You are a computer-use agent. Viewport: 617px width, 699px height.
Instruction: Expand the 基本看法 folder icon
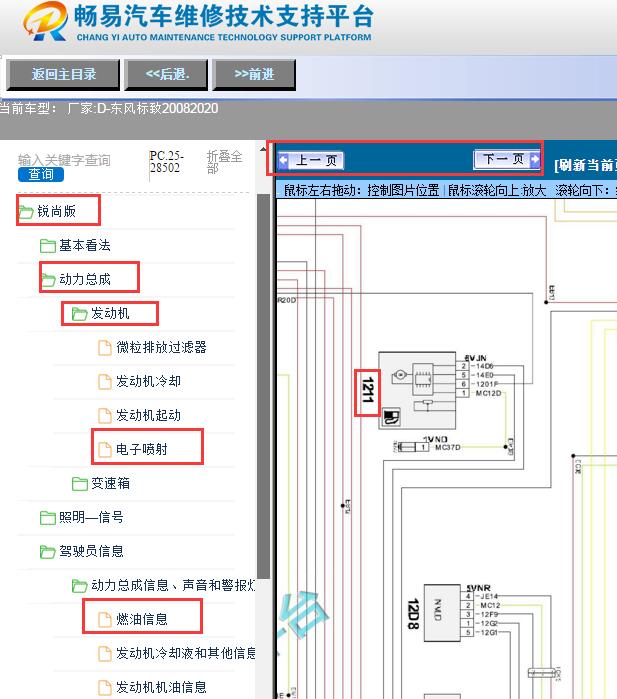(x=48, y=246)
